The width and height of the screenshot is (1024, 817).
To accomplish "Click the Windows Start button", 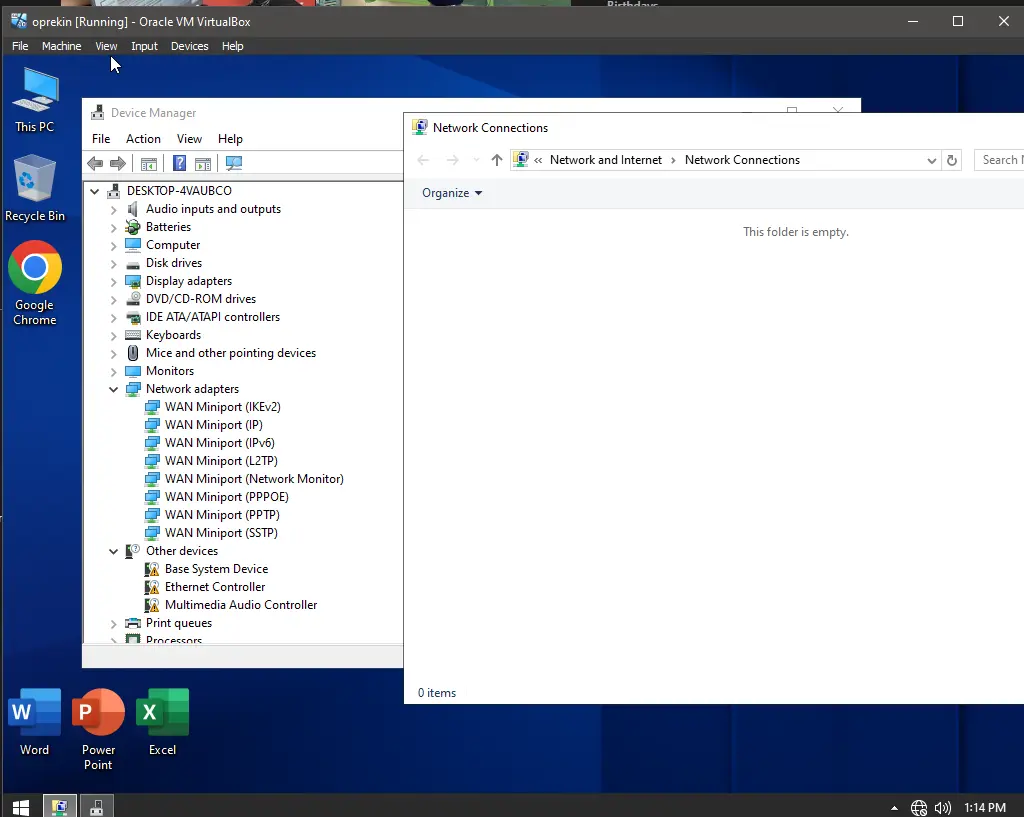I will pos(21,807).
